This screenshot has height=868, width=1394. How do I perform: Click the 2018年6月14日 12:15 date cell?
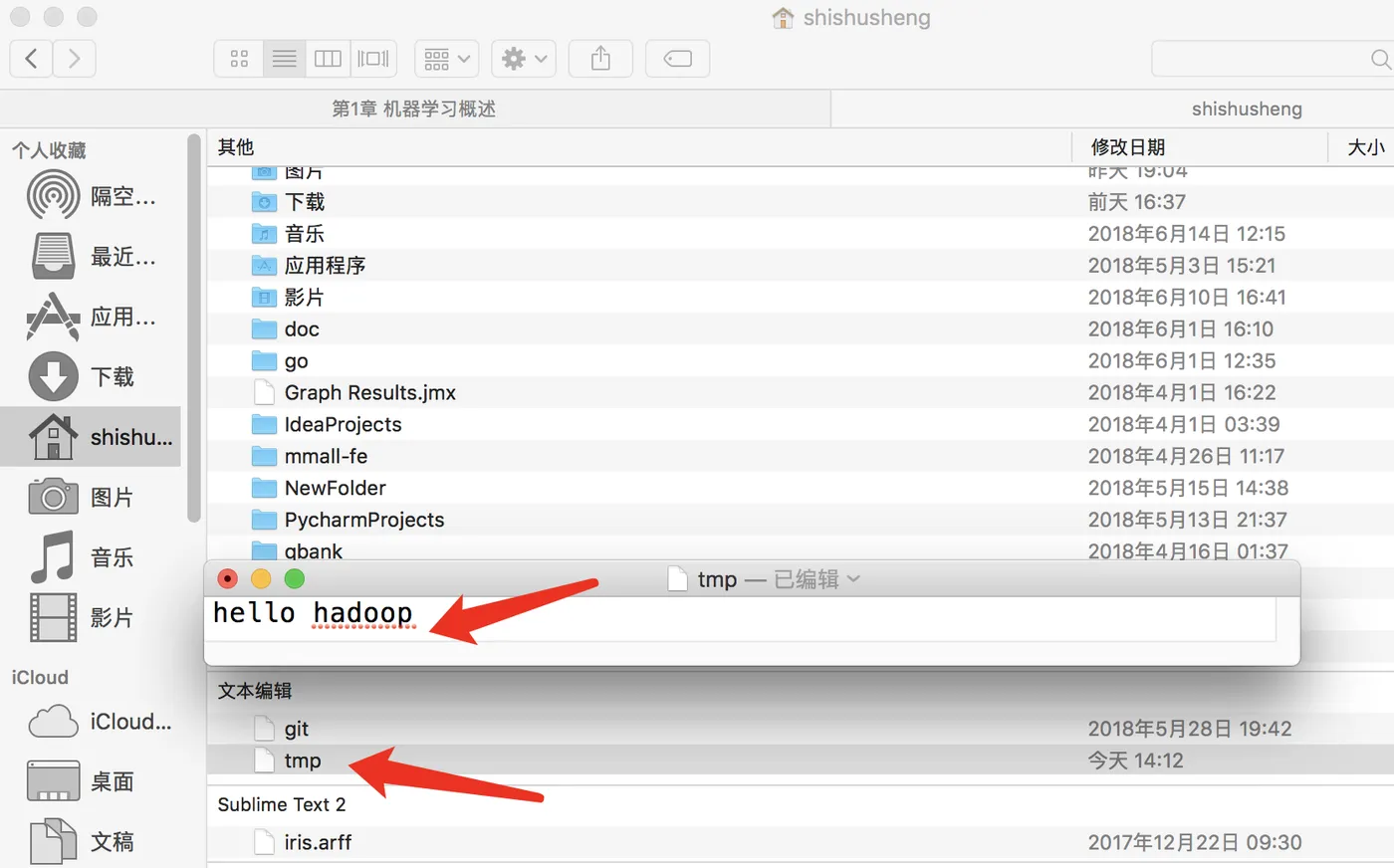pos(1187,234)
